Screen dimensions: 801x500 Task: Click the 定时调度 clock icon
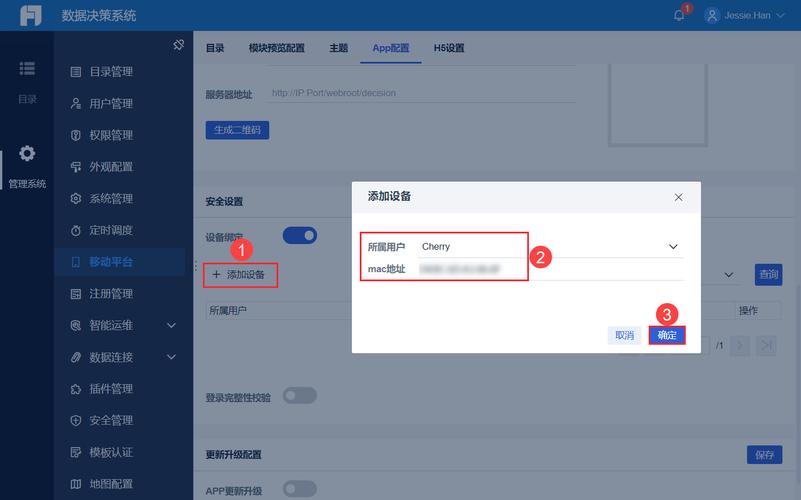pyautogui.click(x=76, y=230)
